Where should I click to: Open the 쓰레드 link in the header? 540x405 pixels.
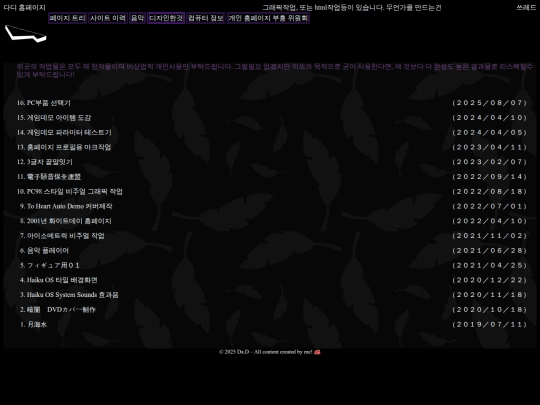point(526,8)
